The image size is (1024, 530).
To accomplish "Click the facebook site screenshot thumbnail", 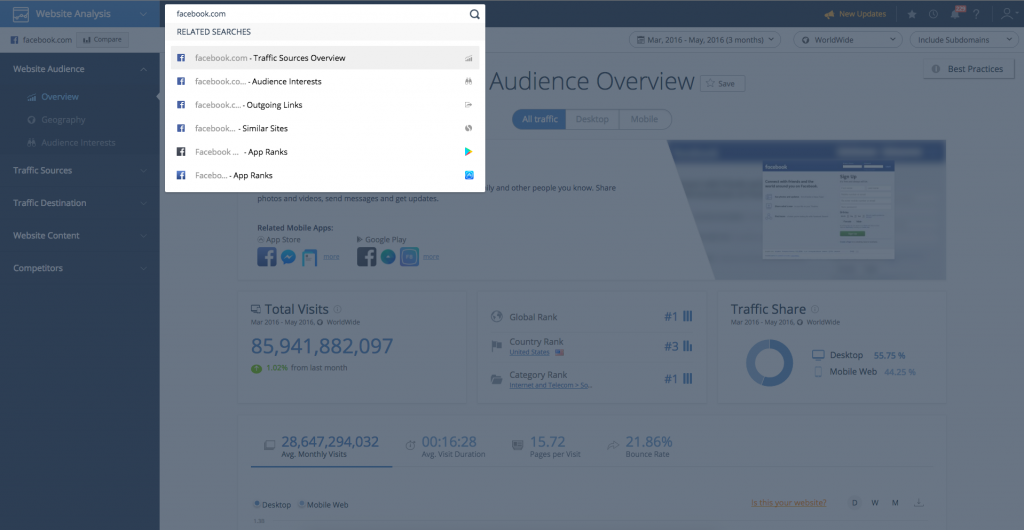I will click(829, 210).
